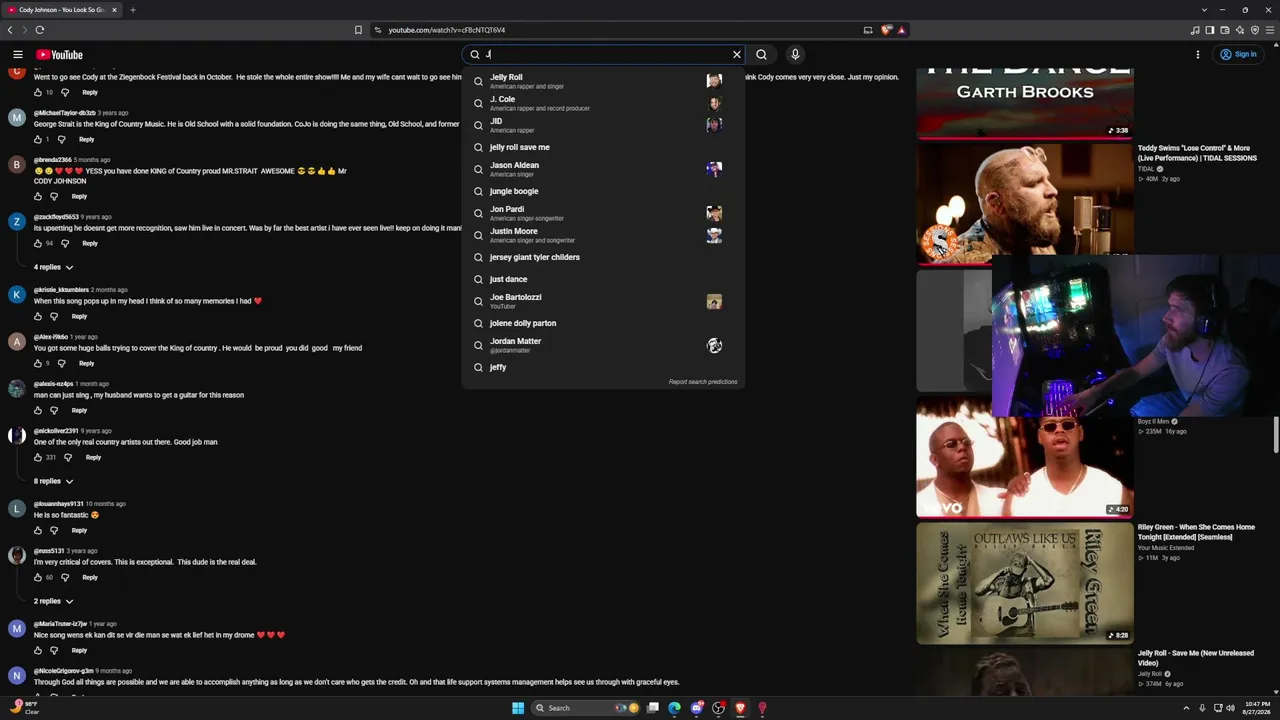The height and width of the screenshot is (720, 1280).
Task: Reply to the louannhays9131 comment
Action: point(79,530)
